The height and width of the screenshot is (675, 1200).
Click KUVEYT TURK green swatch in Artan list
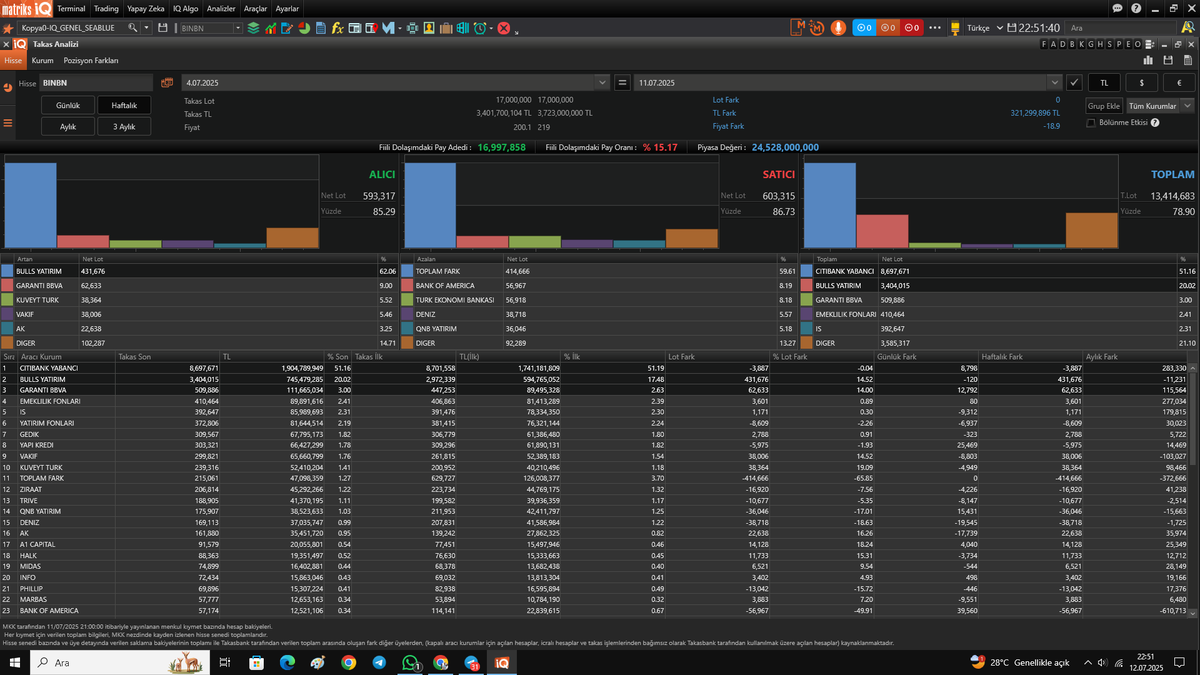click(7, 299)
